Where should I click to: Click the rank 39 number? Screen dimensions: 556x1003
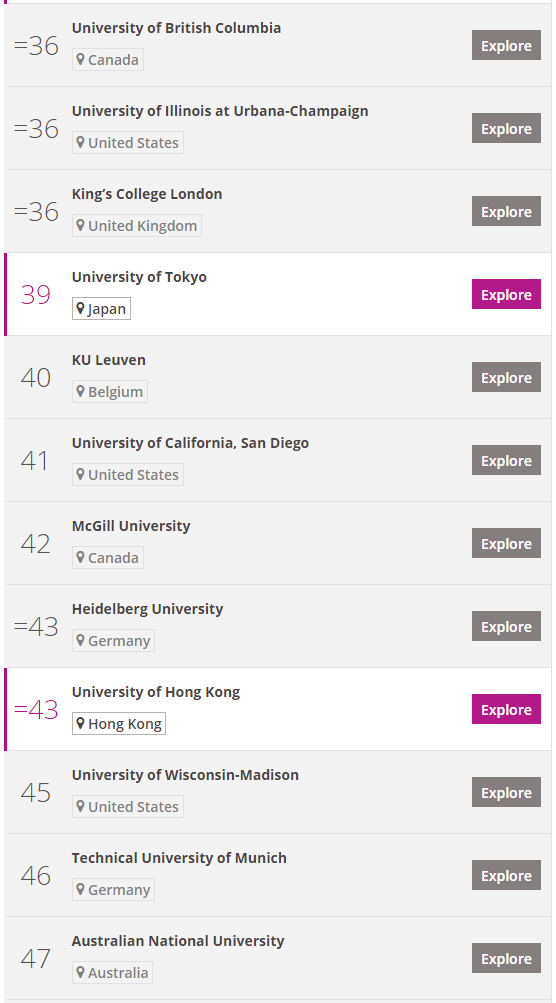(35, 295)
